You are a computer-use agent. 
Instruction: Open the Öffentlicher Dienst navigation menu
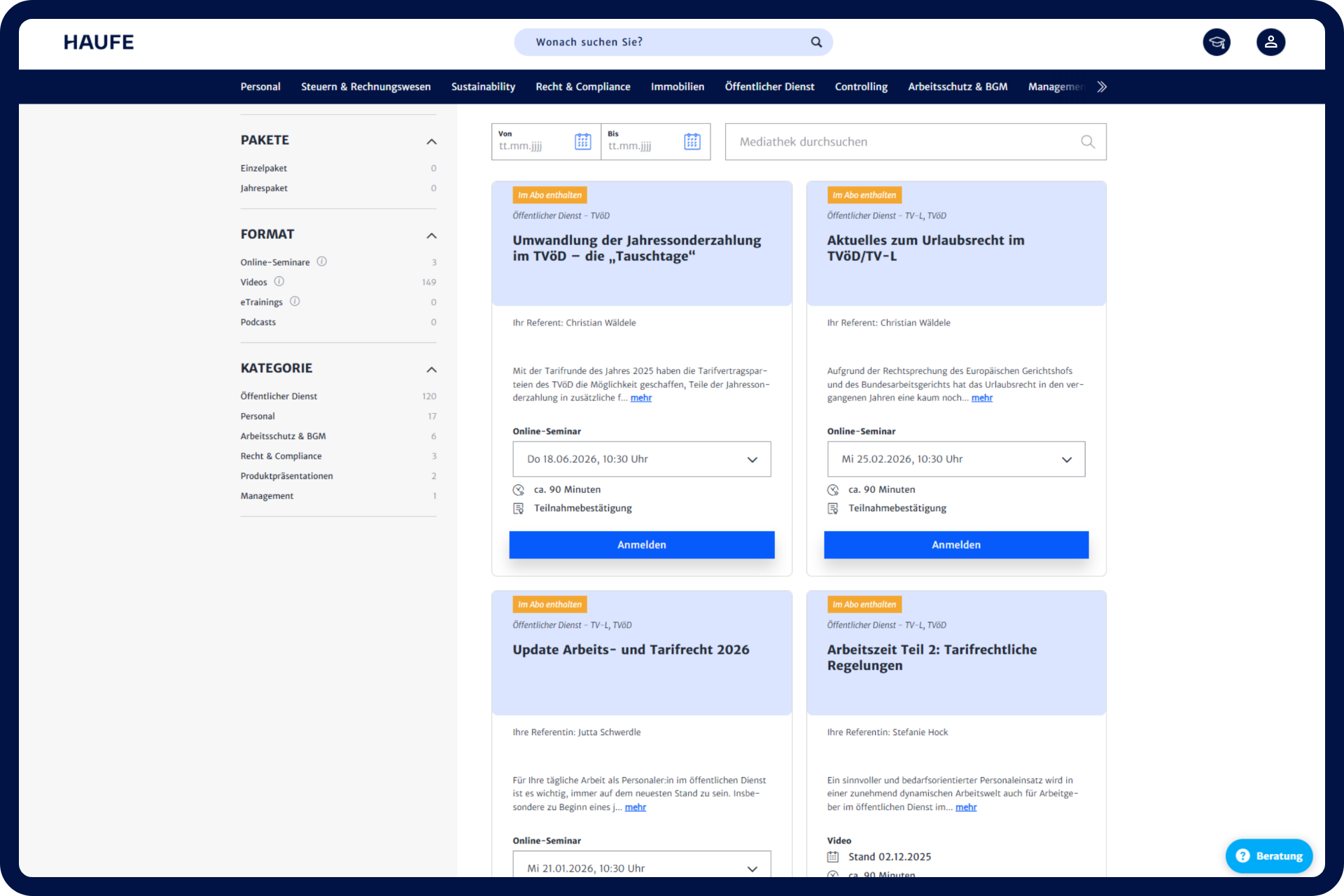[769, 87]
